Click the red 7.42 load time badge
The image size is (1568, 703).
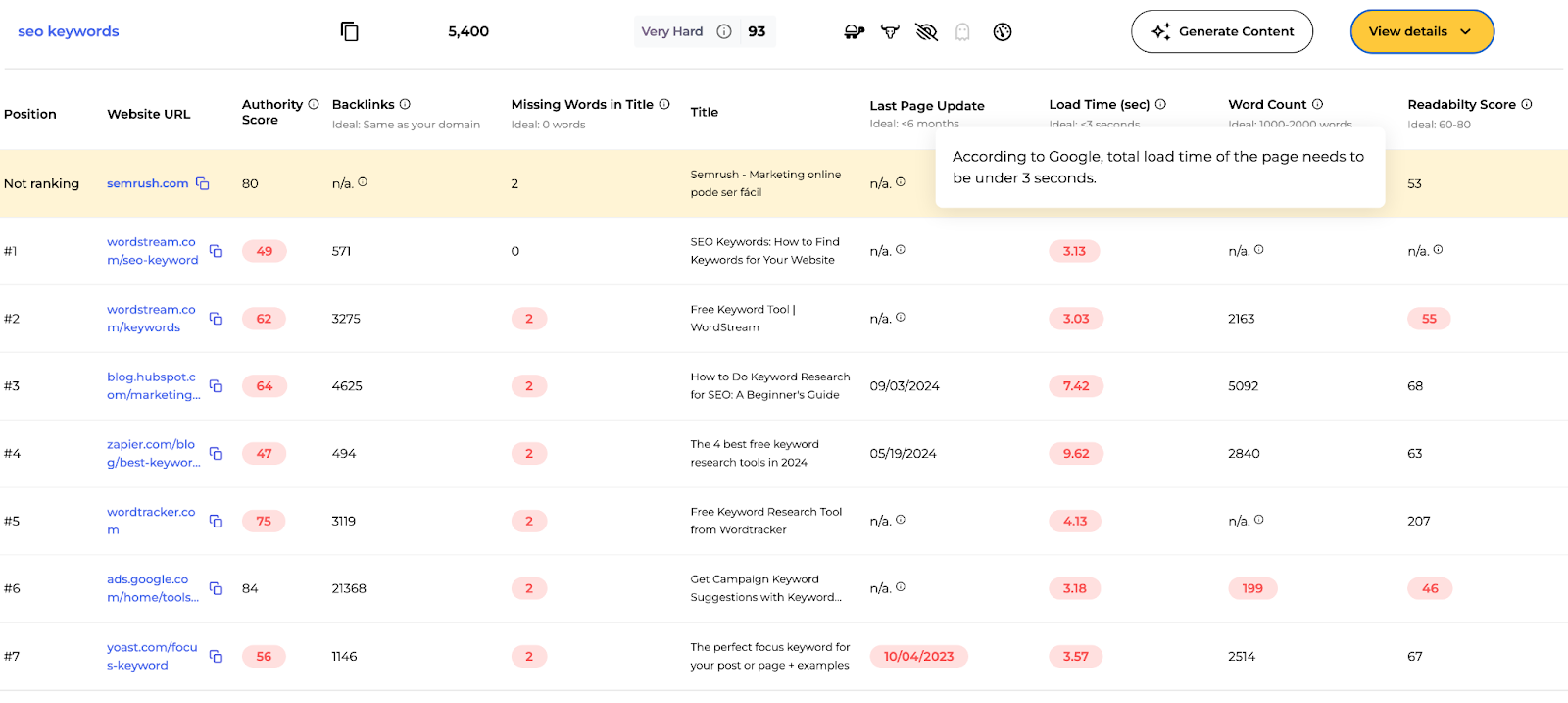[x=1075, y=386]
